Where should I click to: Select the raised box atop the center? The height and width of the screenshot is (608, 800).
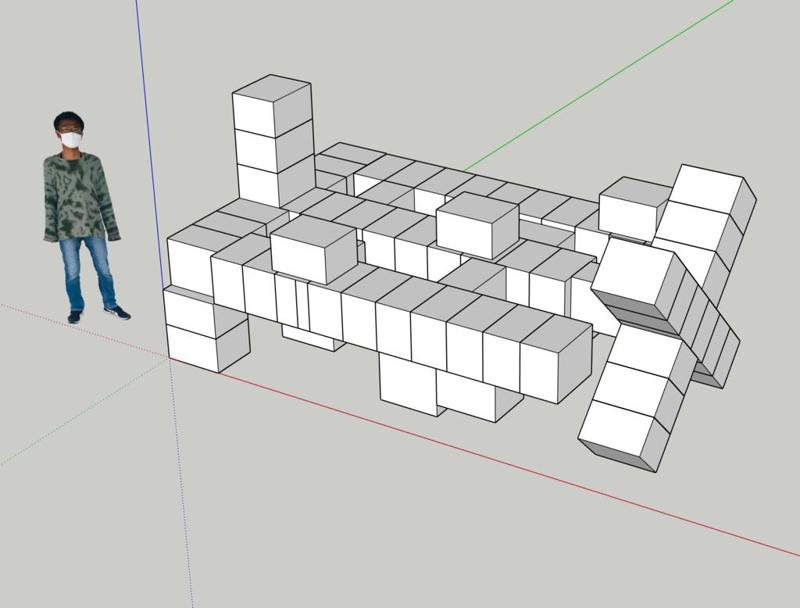tap(478, 225)
